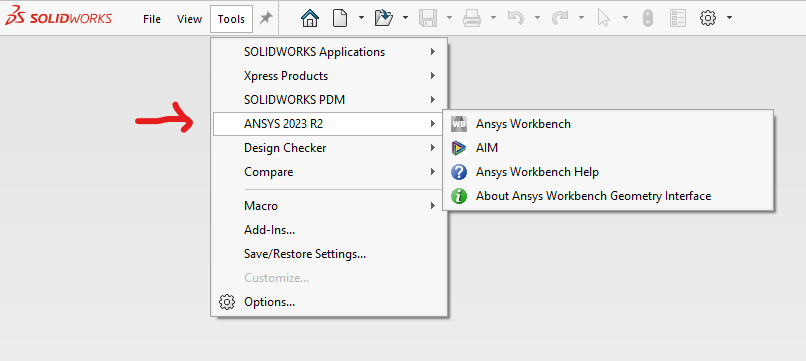Click the green info icon
This screenshot has height=361, width=806.
(459, 196)
